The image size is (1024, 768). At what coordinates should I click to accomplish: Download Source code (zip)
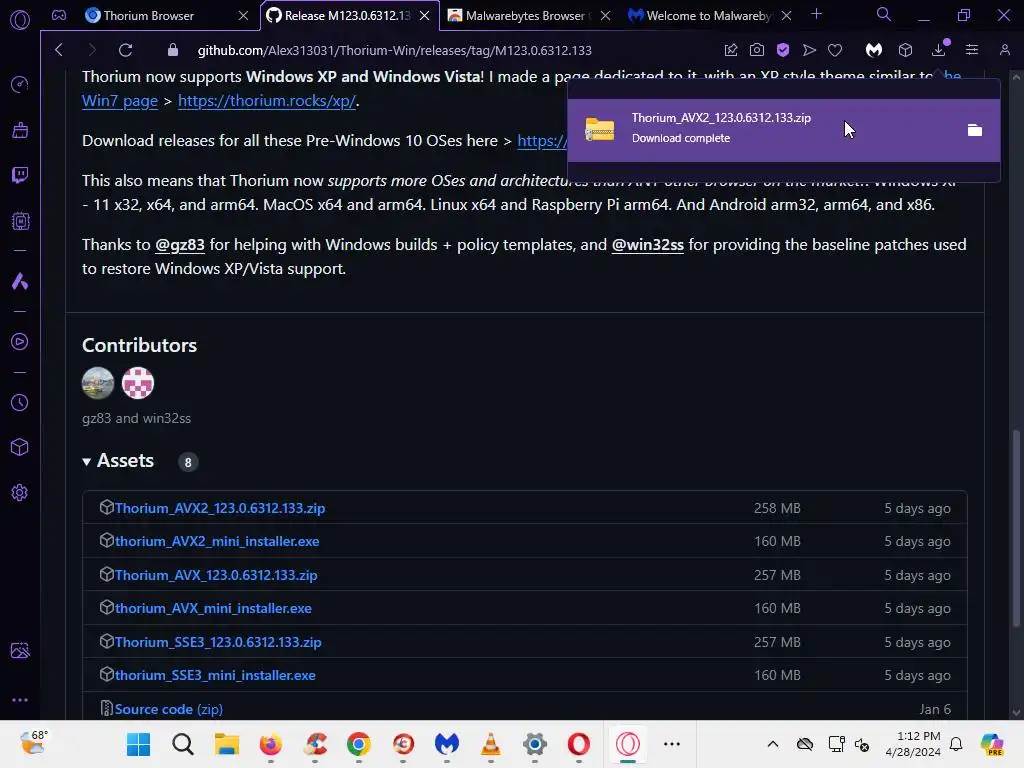pyautogui.click(x=168, y=709)
